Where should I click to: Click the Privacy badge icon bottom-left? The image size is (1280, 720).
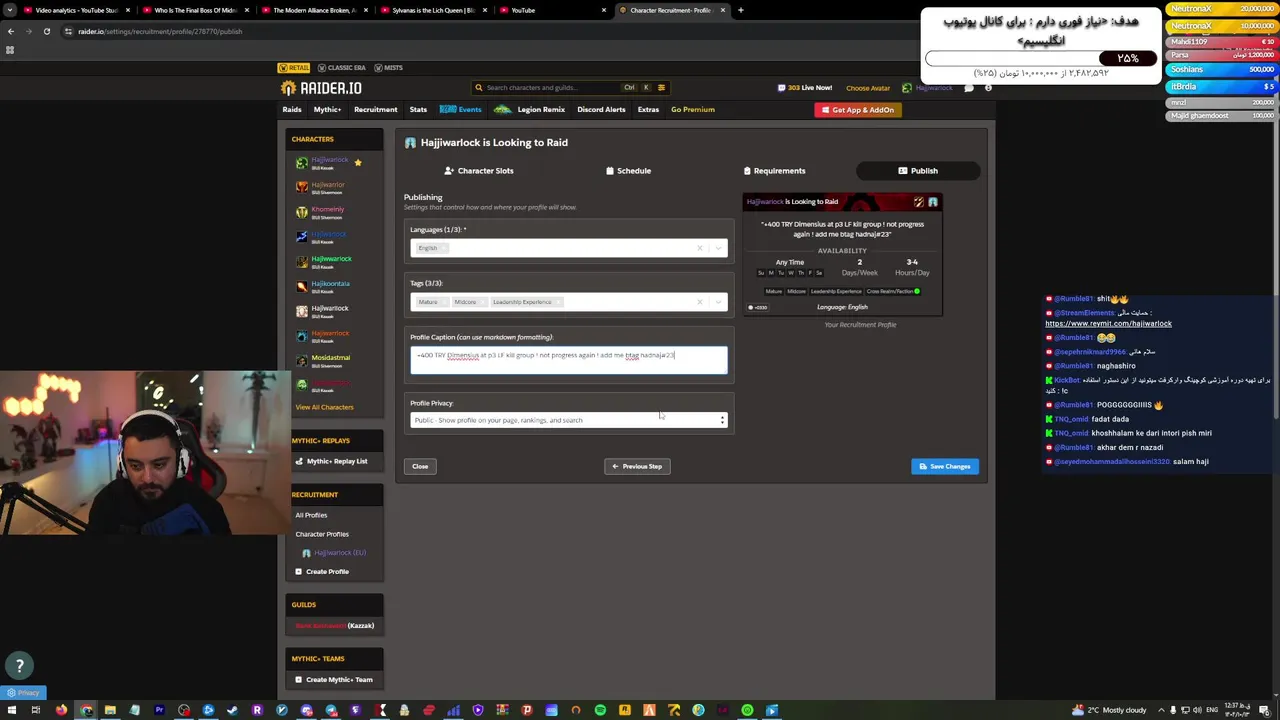coord(11,693)
